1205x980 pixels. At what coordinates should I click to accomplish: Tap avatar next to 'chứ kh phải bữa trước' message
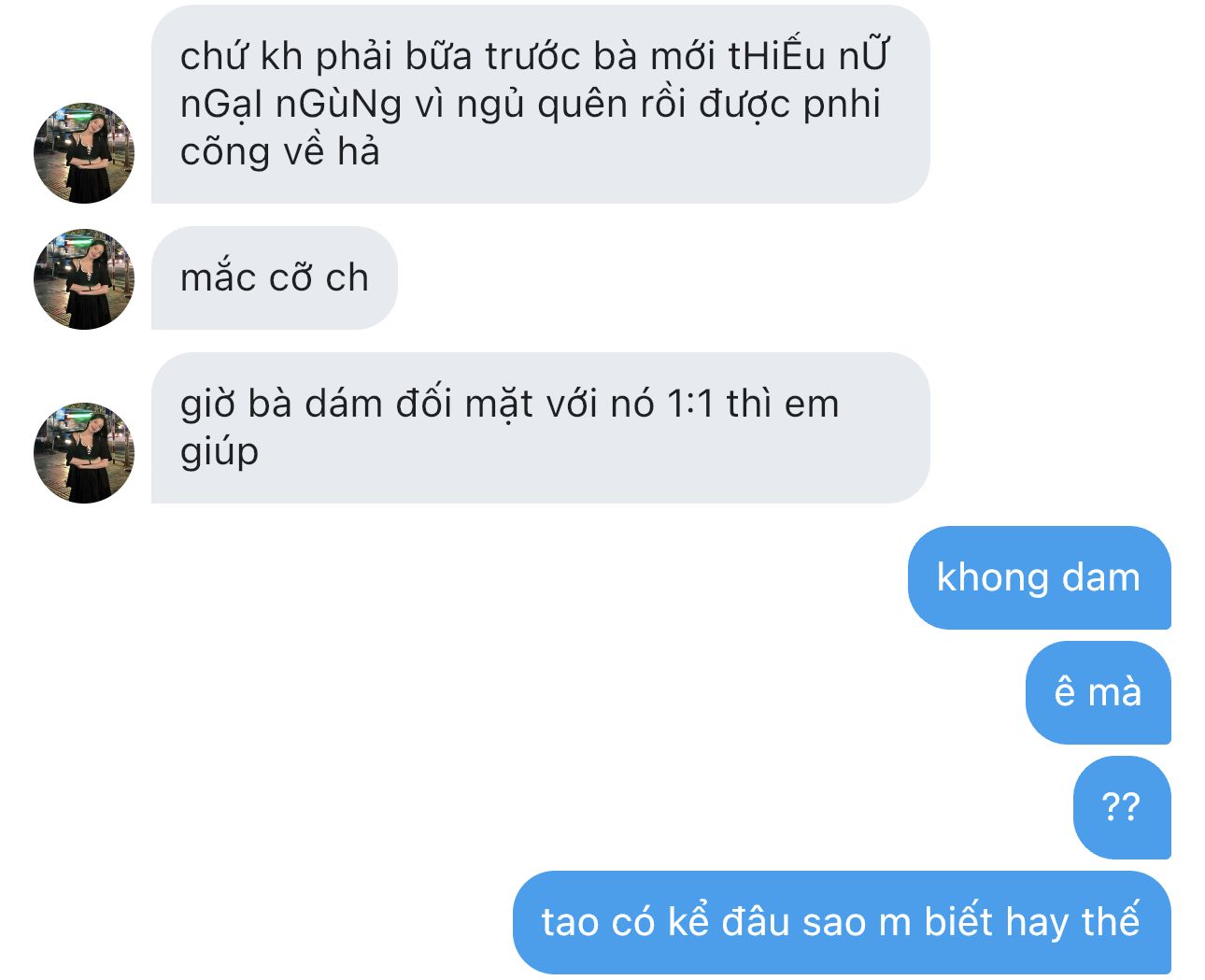coord(84,153)
